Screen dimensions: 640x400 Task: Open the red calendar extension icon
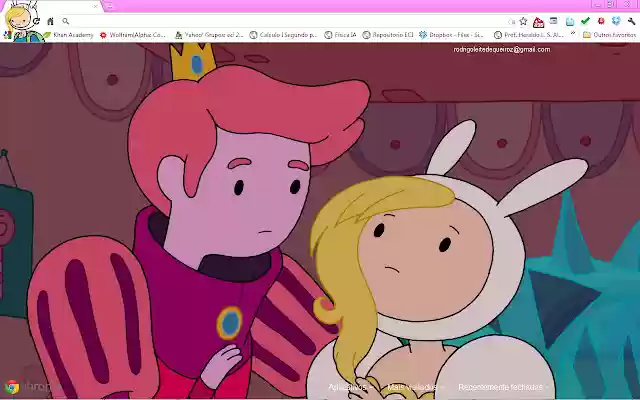pos(538,22)
